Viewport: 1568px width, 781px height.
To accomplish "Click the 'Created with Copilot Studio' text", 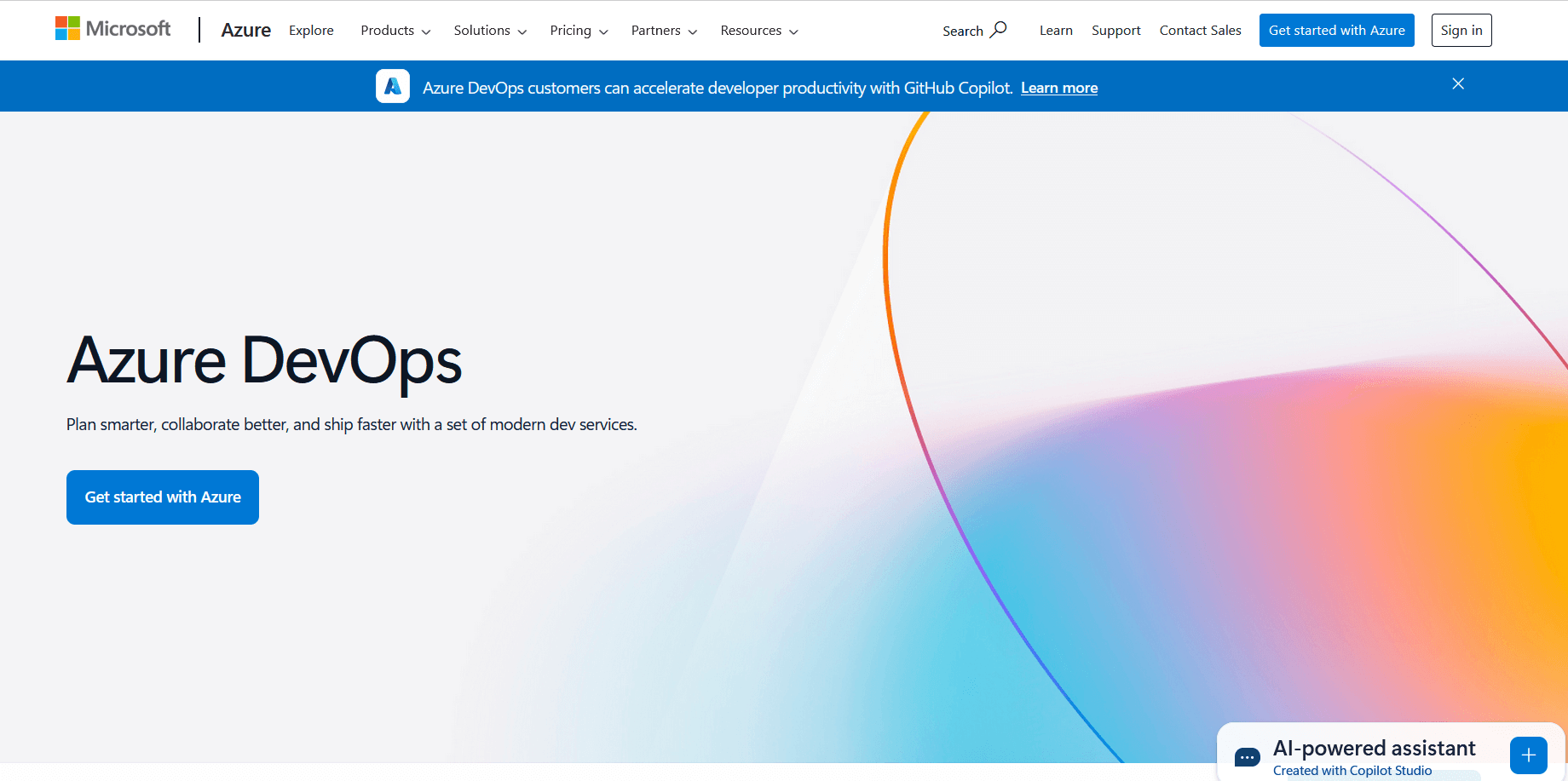I will pyautogui.click(x=1352, y=771).
